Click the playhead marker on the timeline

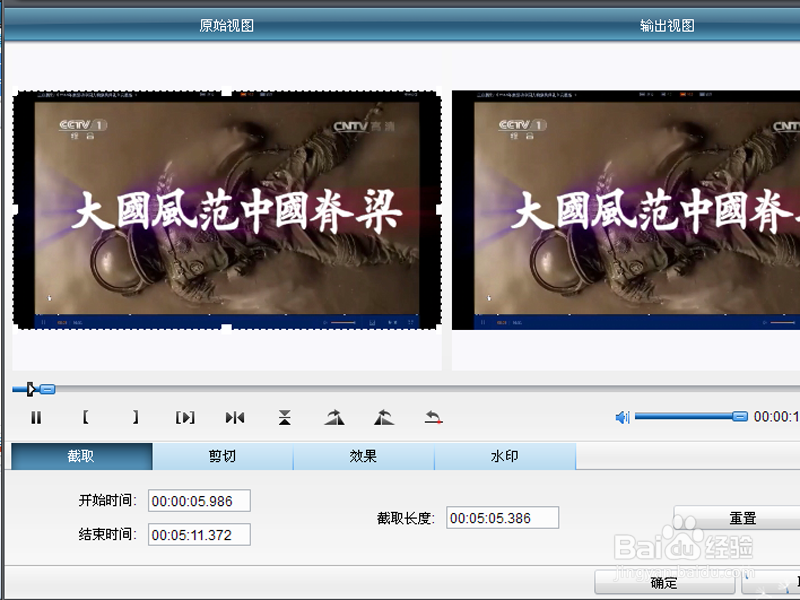31,389
